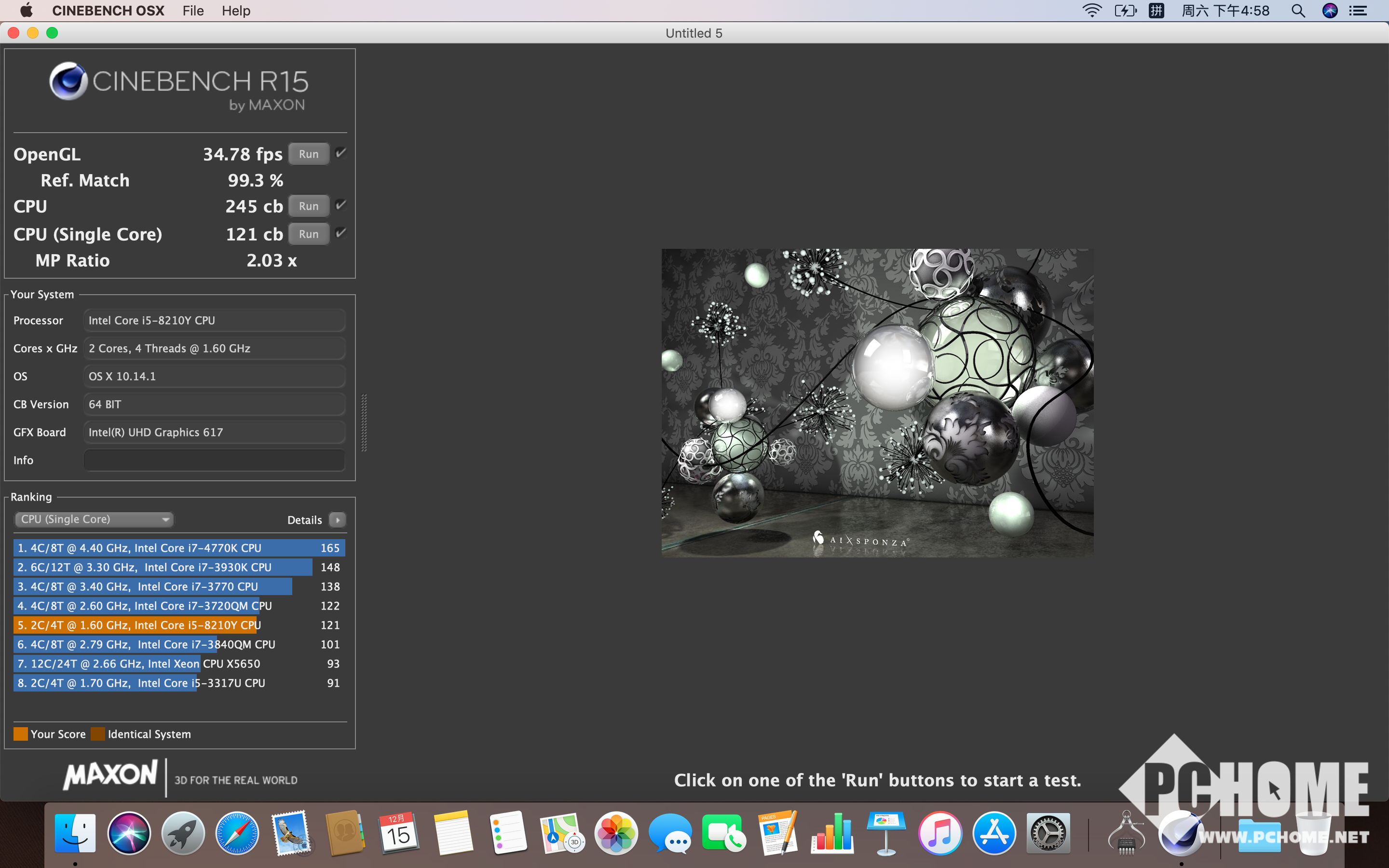Run the CPU (Single Core) benchmark

click(x=309, y=234)
